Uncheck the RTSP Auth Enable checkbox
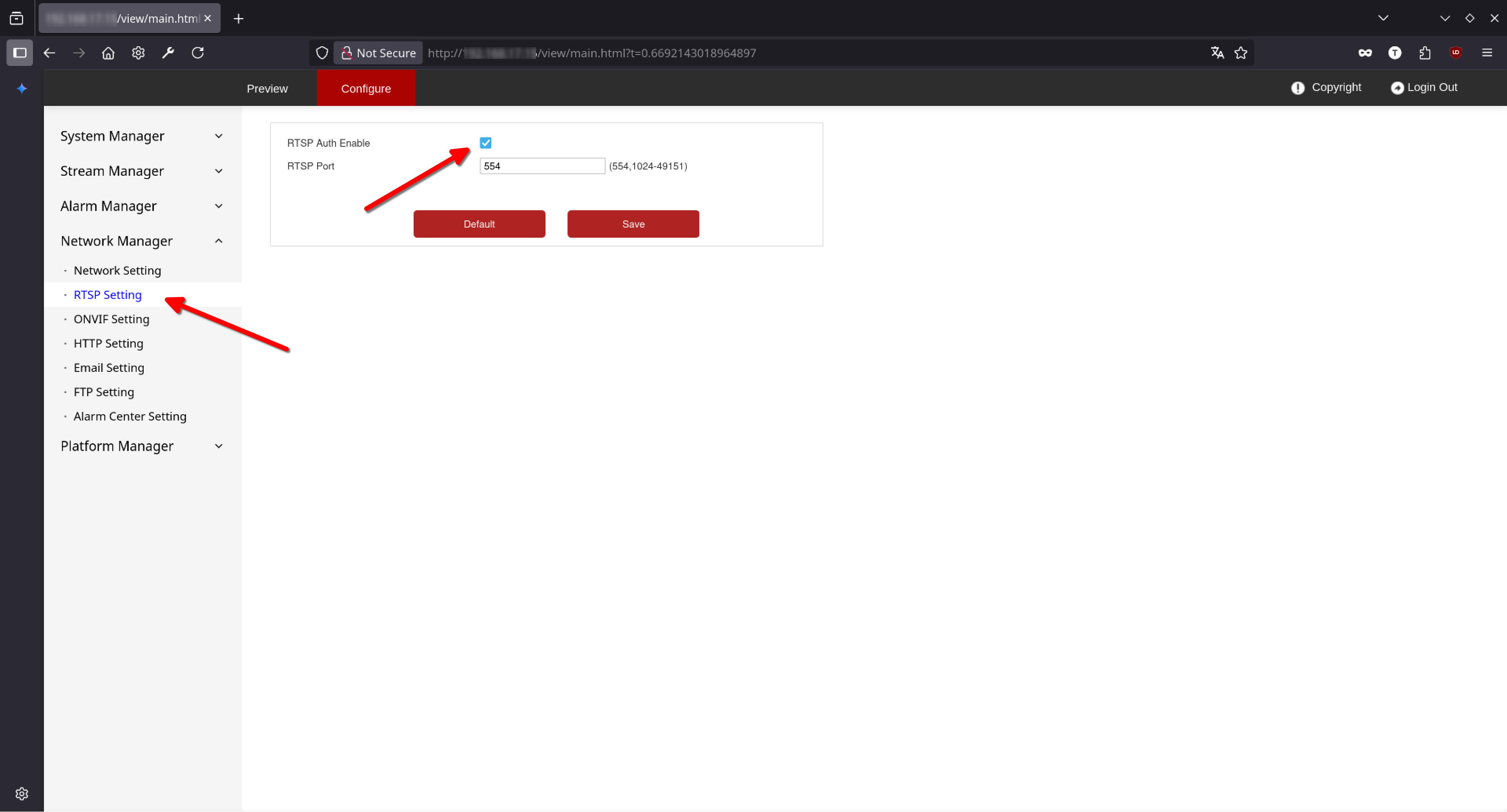Viewport: 1507px width, 812px height. point(485,143)
